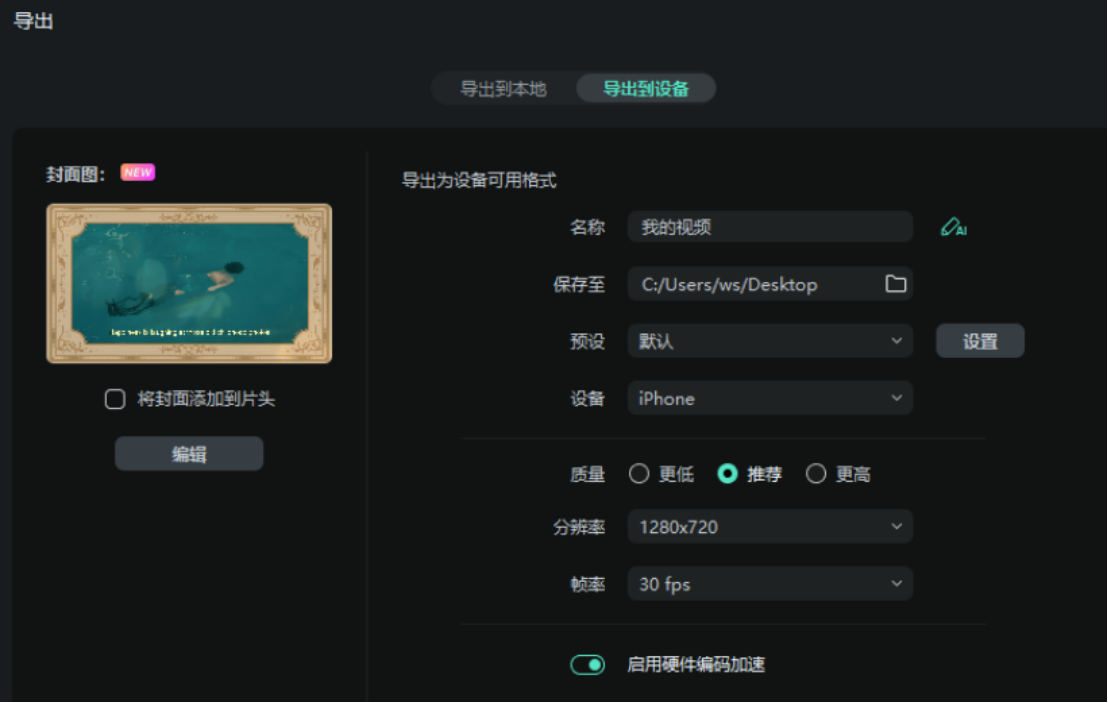
Task: Expand the 分辨率 dropdown showing 1280x720
Action: pos(770,526)
